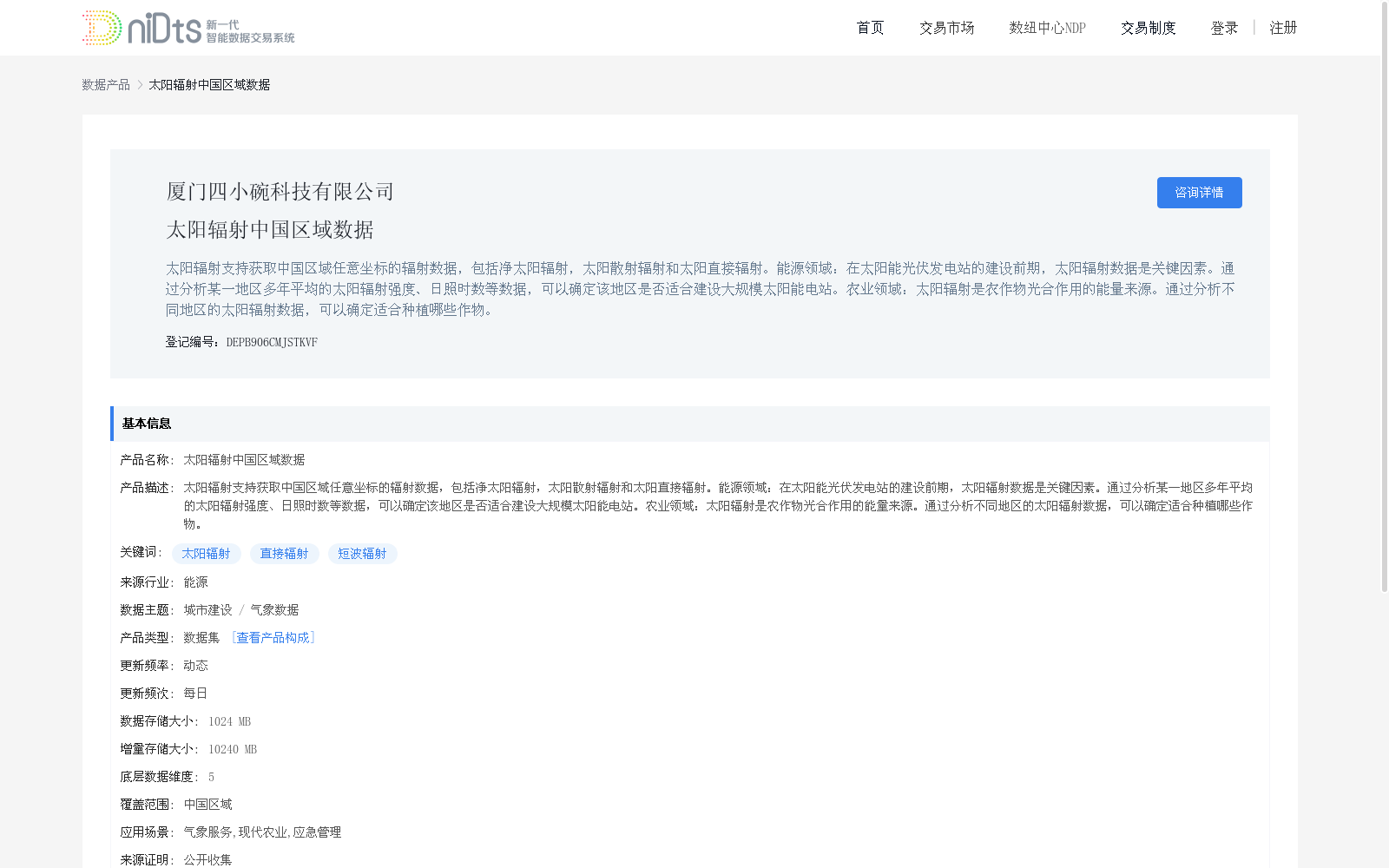This screenshot has width=1389, height=868.
Task: Click the 咨询详情 button
Action: coord(1199,193)
